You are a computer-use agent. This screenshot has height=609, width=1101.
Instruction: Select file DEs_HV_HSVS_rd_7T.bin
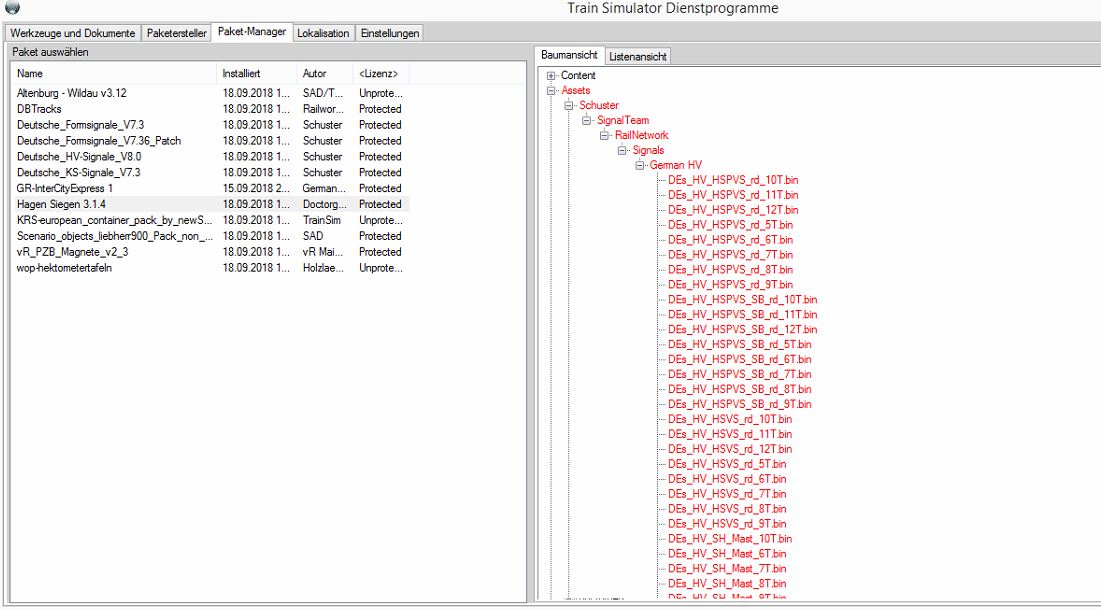[x=727, y=494]
